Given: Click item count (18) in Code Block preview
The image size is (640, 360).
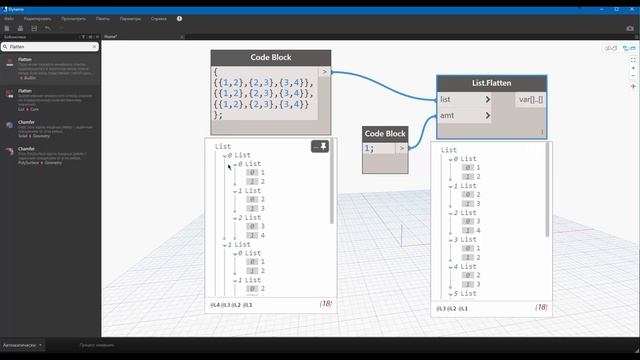Looking at the screenshot, I should point(326,304).
